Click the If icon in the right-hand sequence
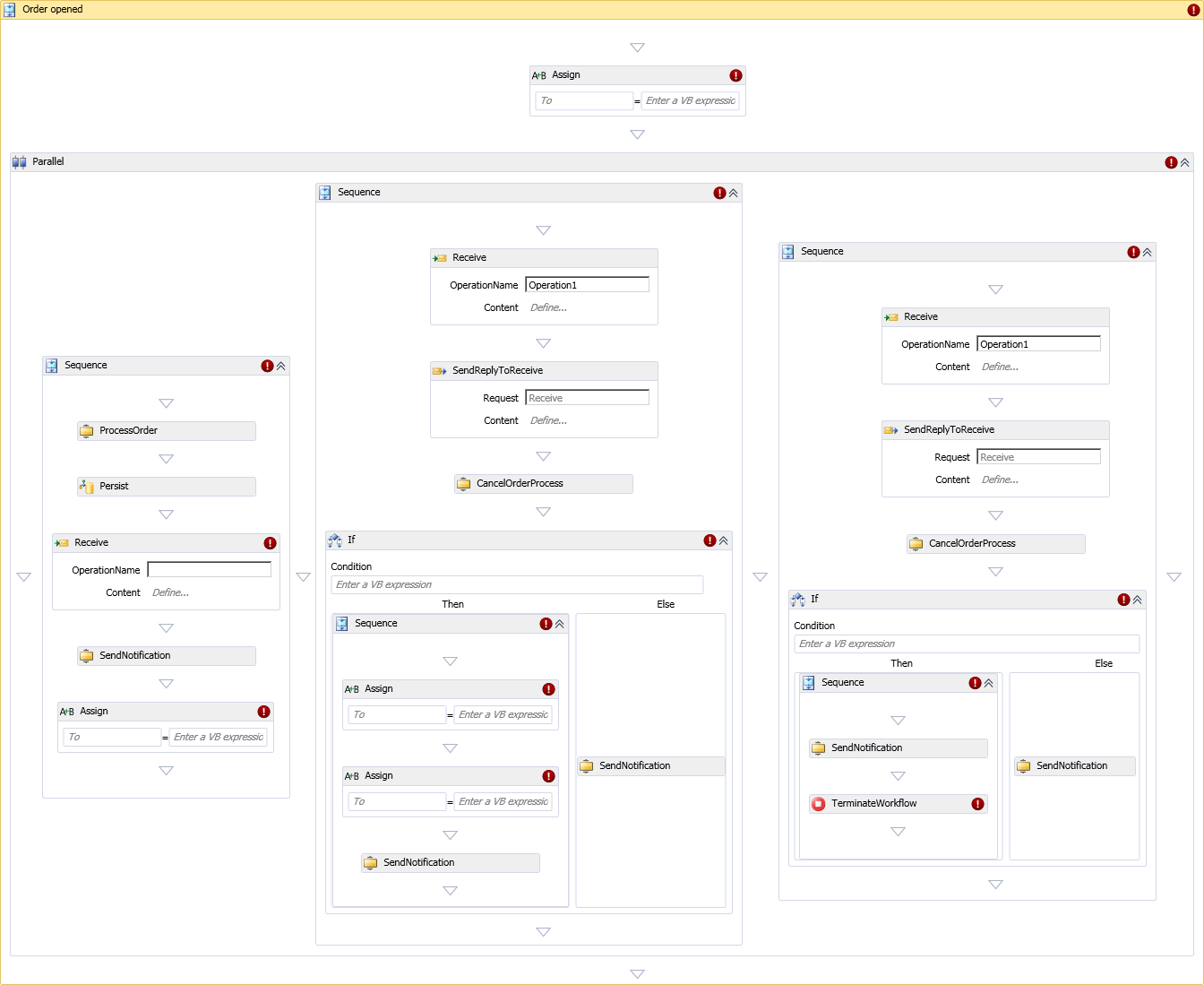The height and width of the screenshot is (985, 1204). (798, 600)
